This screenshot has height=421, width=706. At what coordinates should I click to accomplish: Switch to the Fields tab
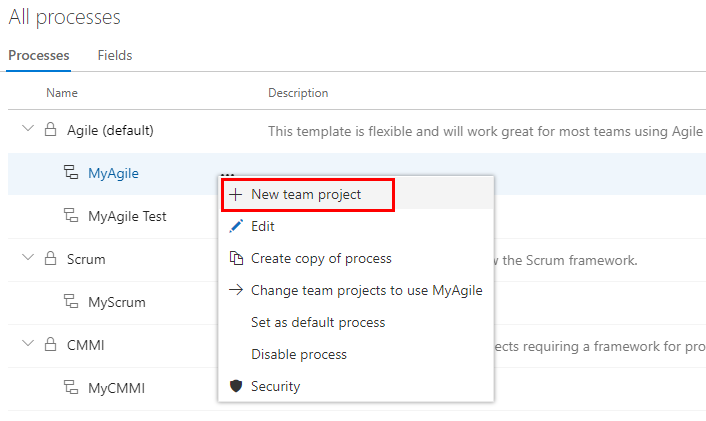[115, 56]
